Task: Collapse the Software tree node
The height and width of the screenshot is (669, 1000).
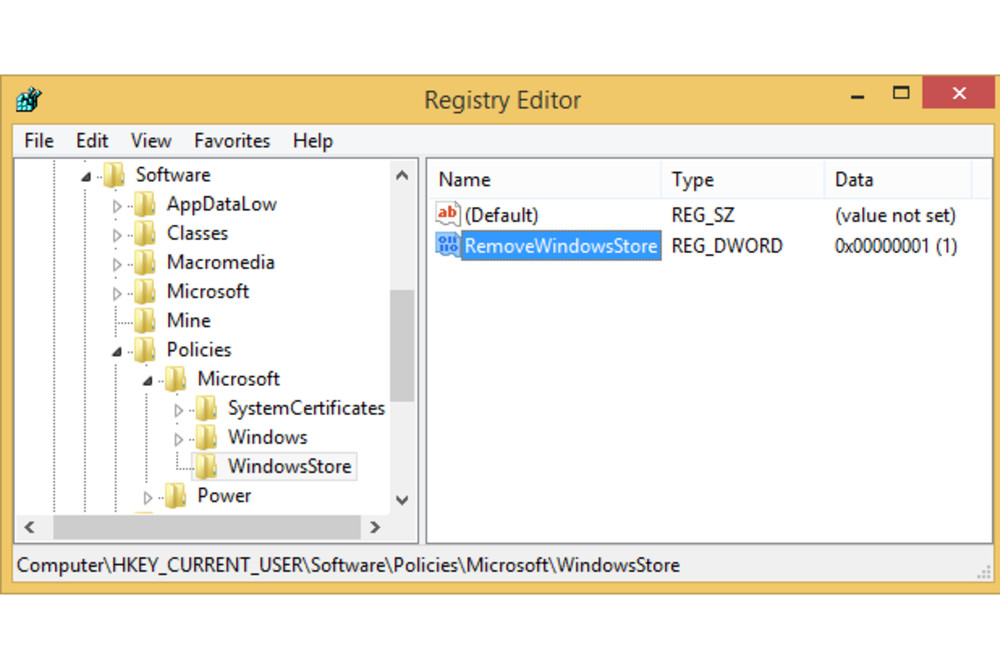Action: [86, 177]
